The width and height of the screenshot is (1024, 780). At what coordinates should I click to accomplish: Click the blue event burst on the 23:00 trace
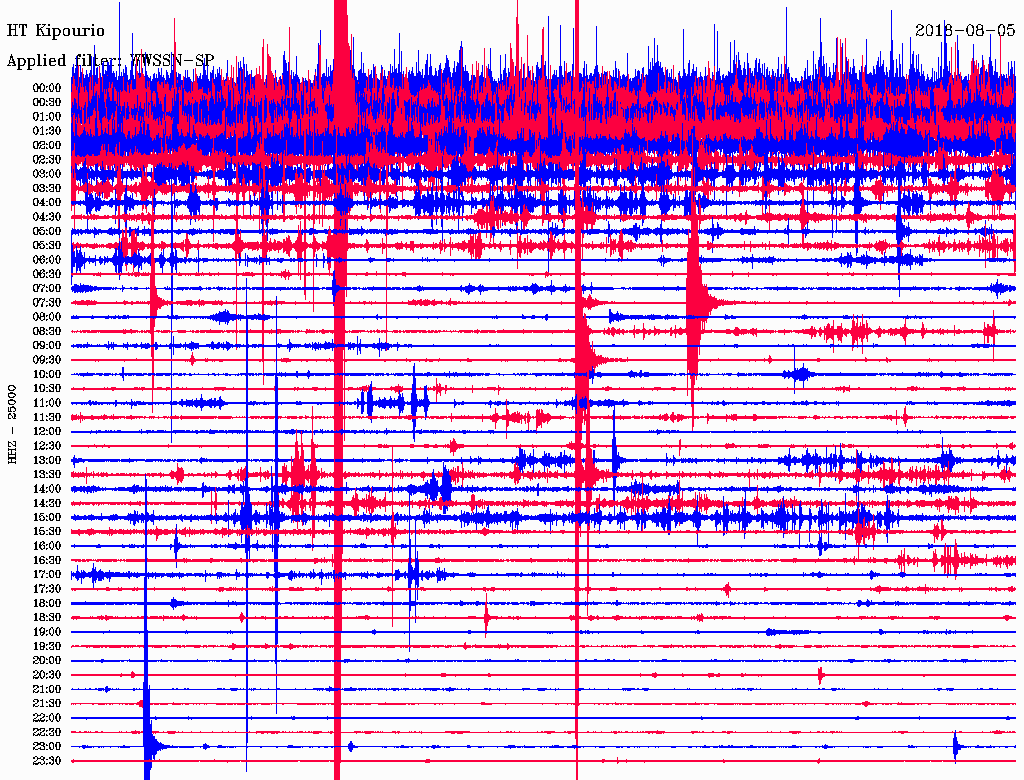[x=151, y=745]
